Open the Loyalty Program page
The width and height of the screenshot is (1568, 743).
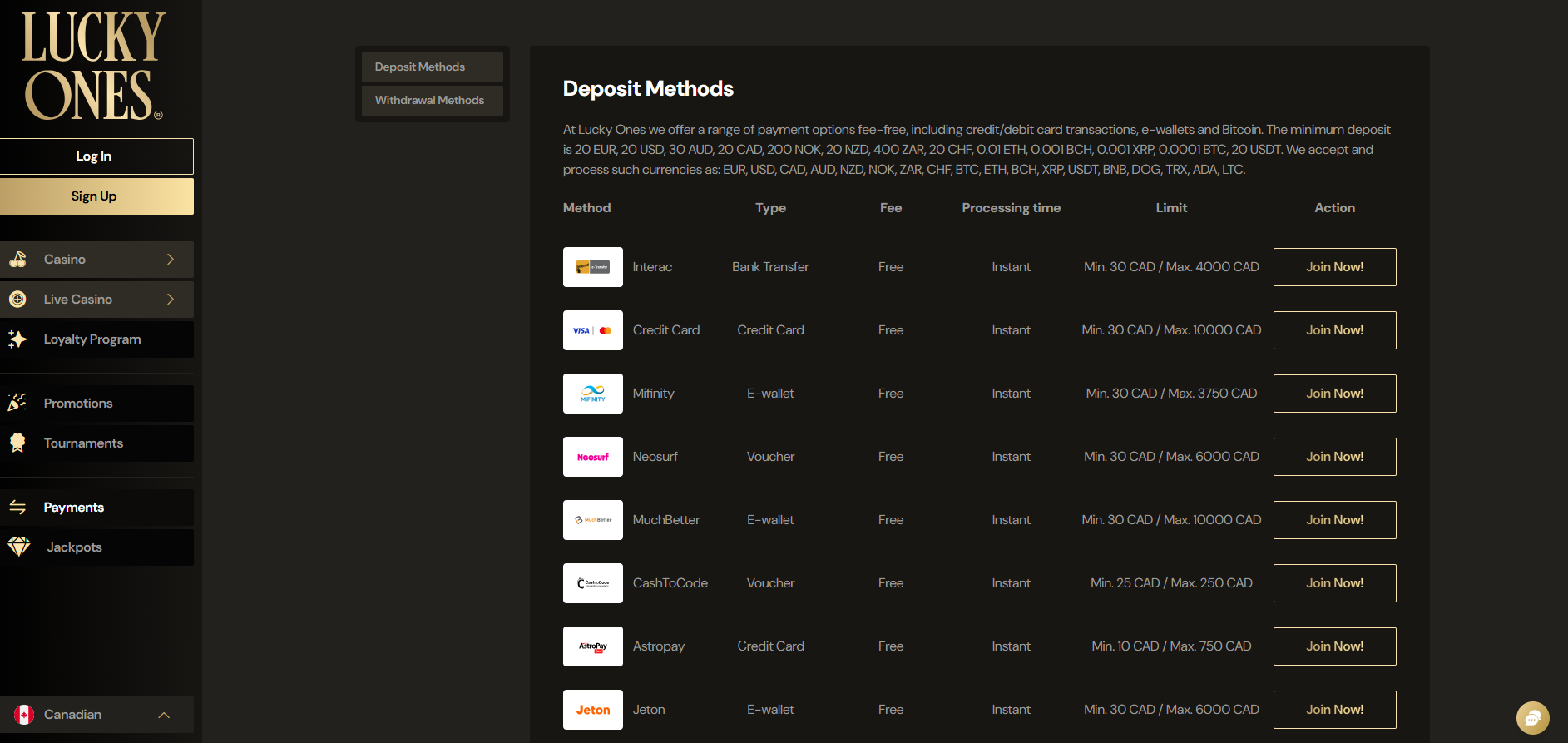pos(96,339)
